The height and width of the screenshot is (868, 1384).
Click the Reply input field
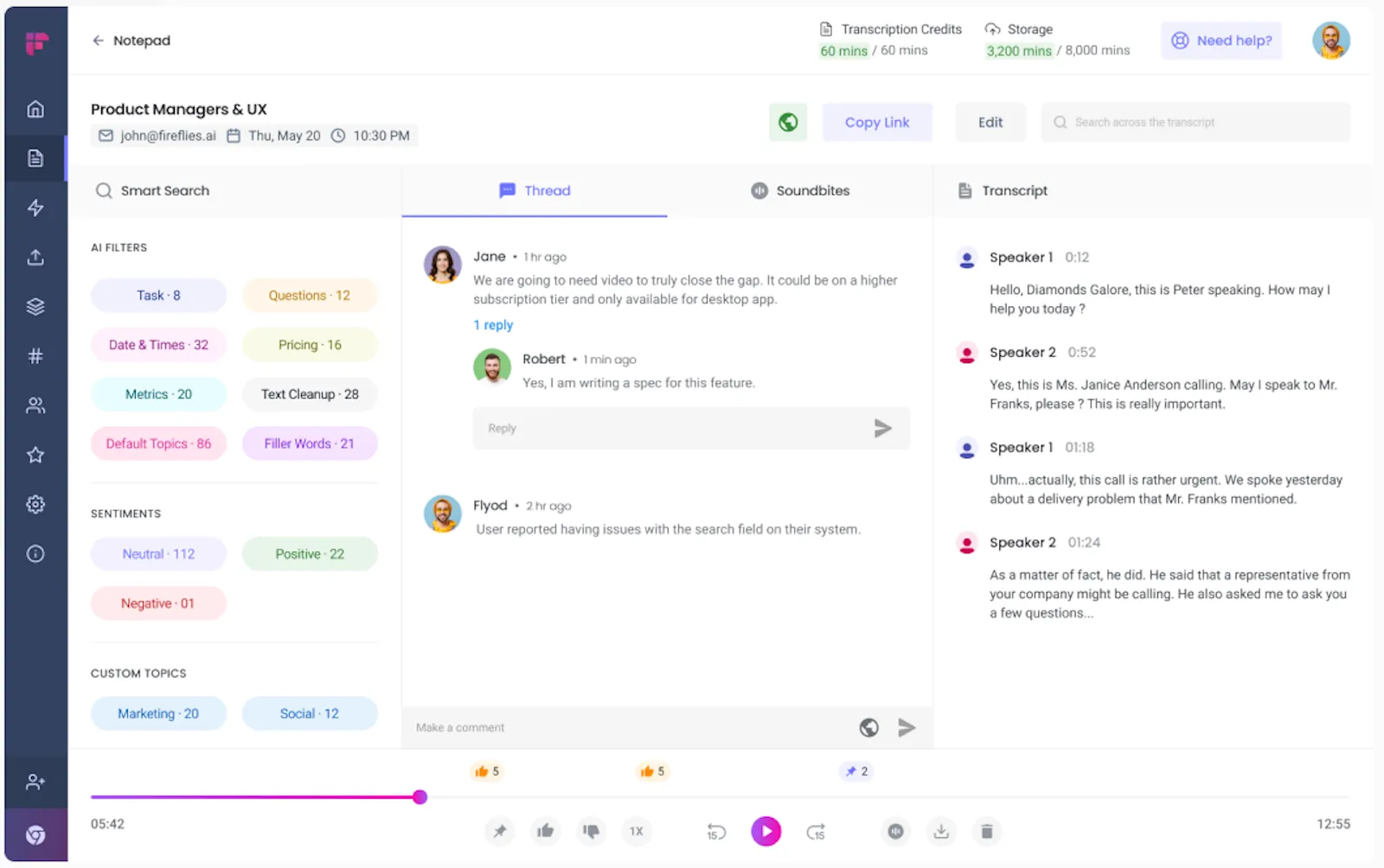[691, 428]
